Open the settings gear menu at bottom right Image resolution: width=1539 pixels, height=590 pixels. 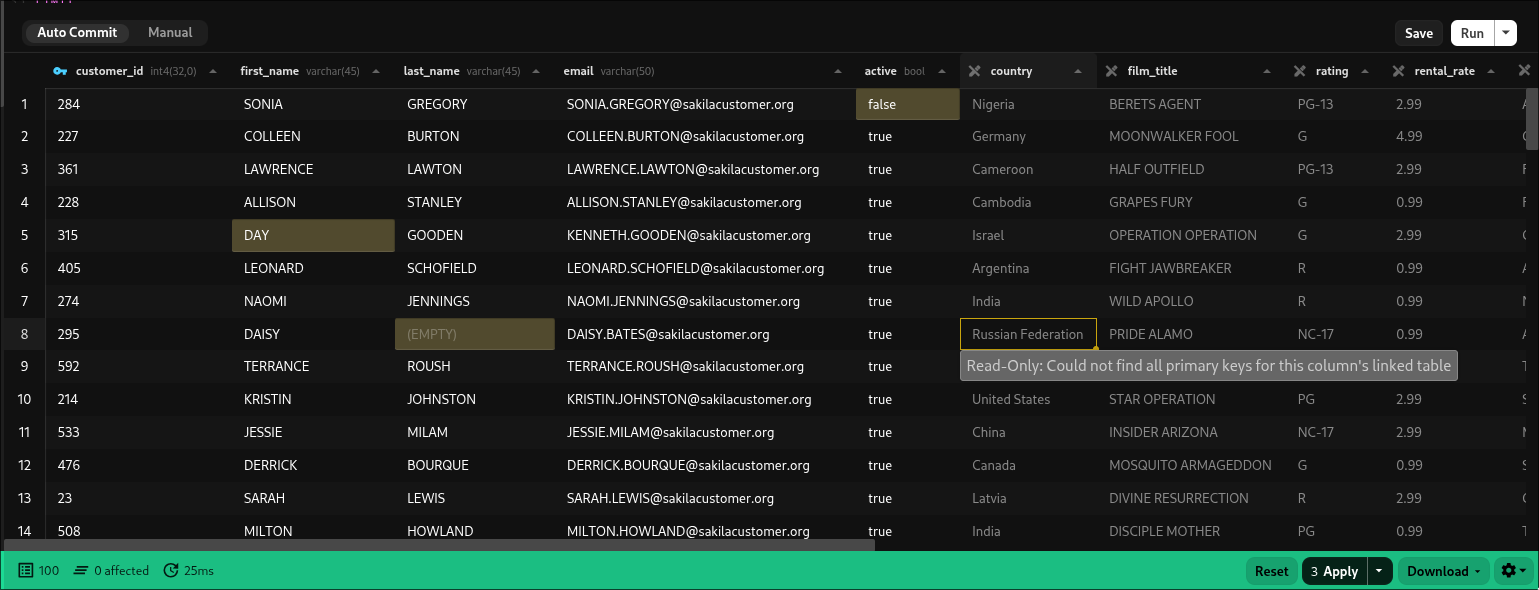click(1509, 570)
